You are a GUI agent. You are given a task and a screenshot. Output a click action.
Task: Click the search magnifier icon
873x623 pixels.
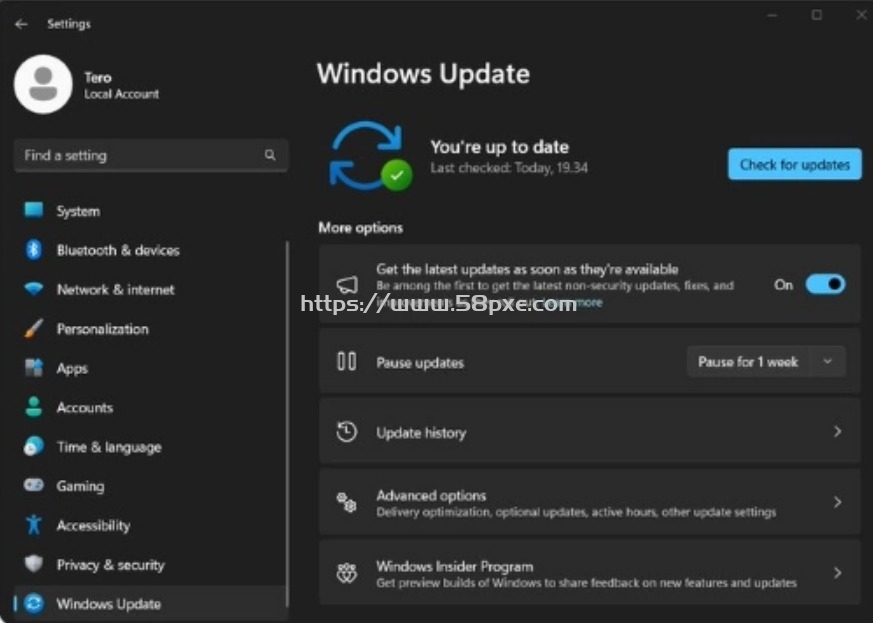tap(270, 155)
